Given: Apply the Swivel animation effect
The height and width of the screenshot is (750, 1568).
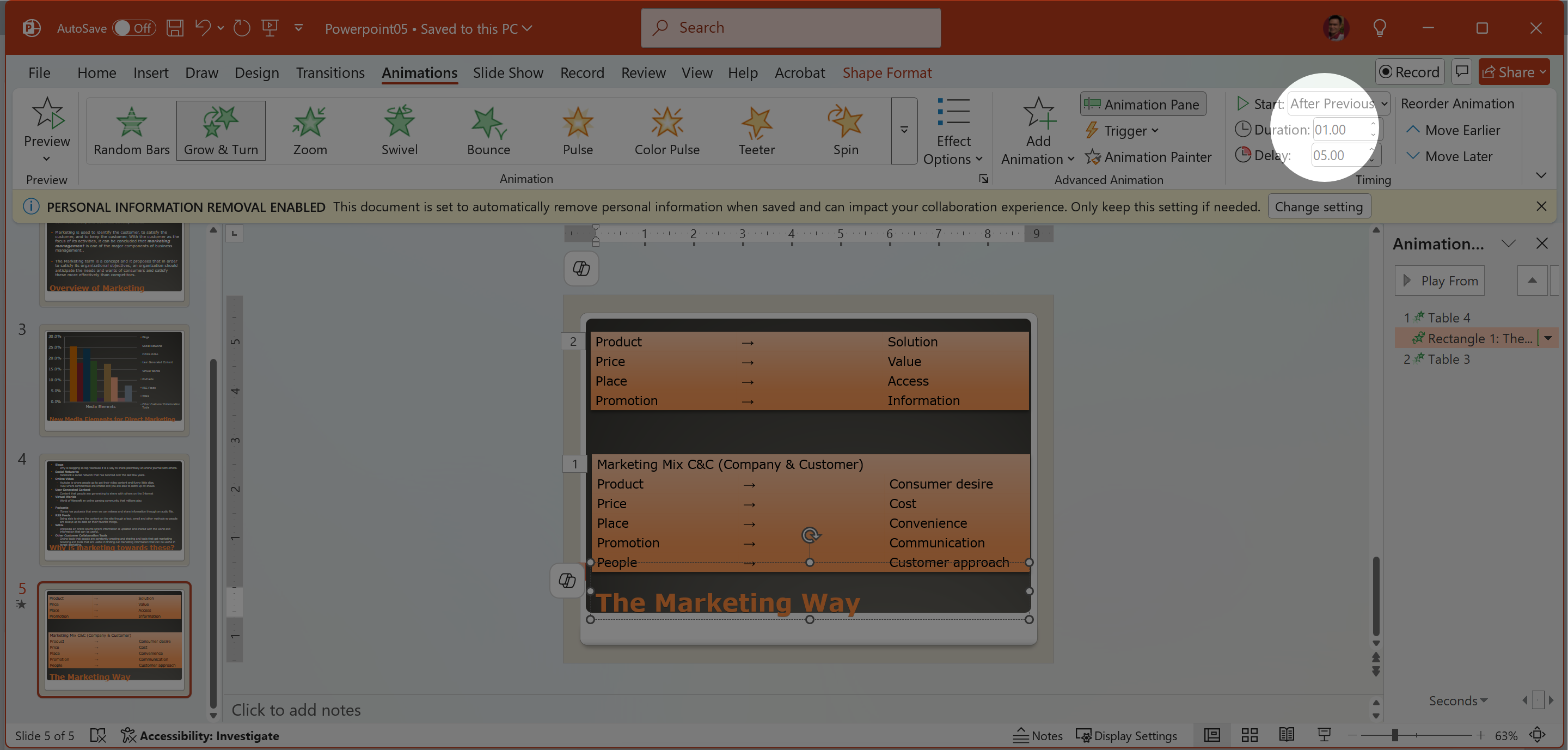Looking at the screenshot, I should point(399,130).
